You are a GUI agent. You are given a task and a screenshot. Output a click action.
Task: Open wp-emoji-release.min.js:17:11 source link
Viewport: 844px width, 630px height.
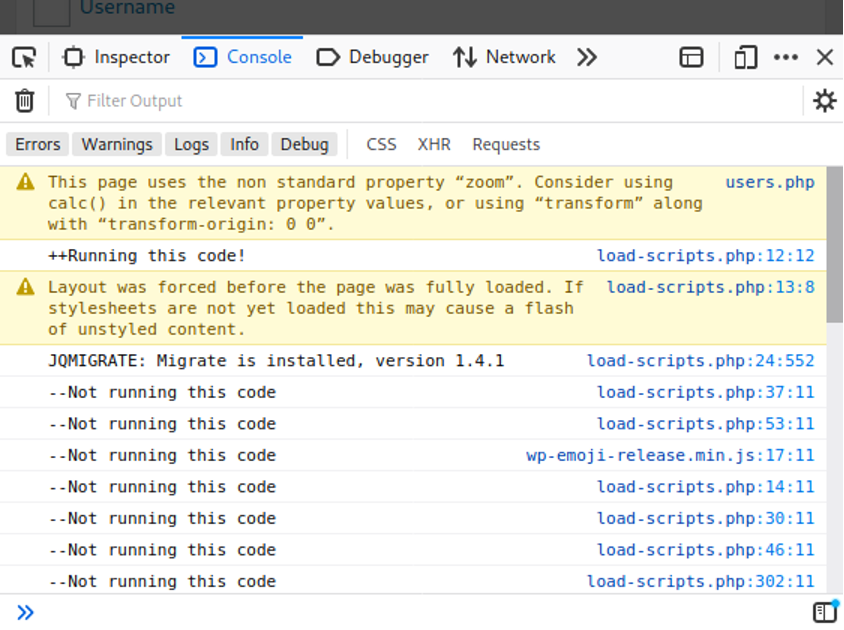pyautogui.click(x=670, y=456)
